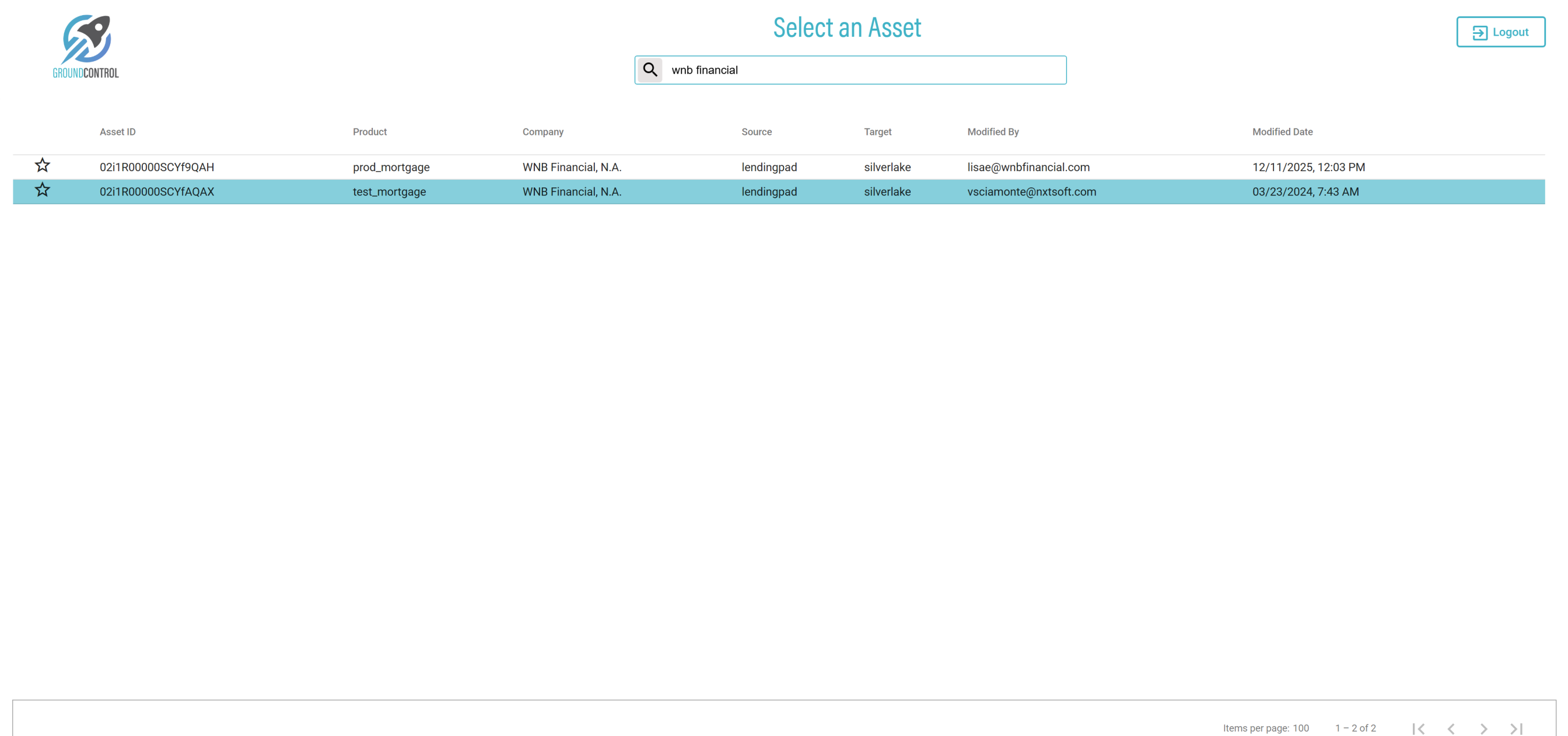Click the magnifying glass search icon

click(x=649, y=70)
